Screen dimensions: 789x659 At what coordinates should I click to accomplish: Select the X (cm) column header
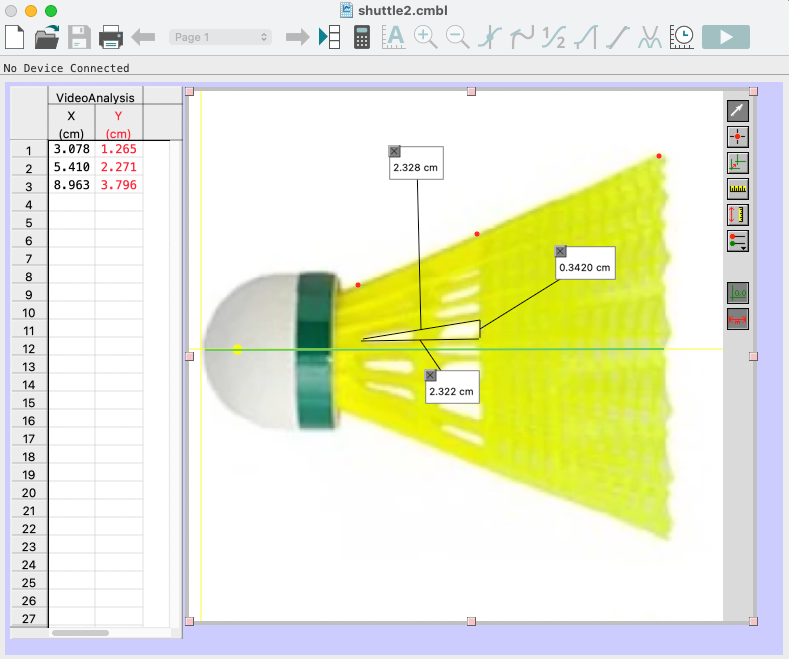coord(71,124)
